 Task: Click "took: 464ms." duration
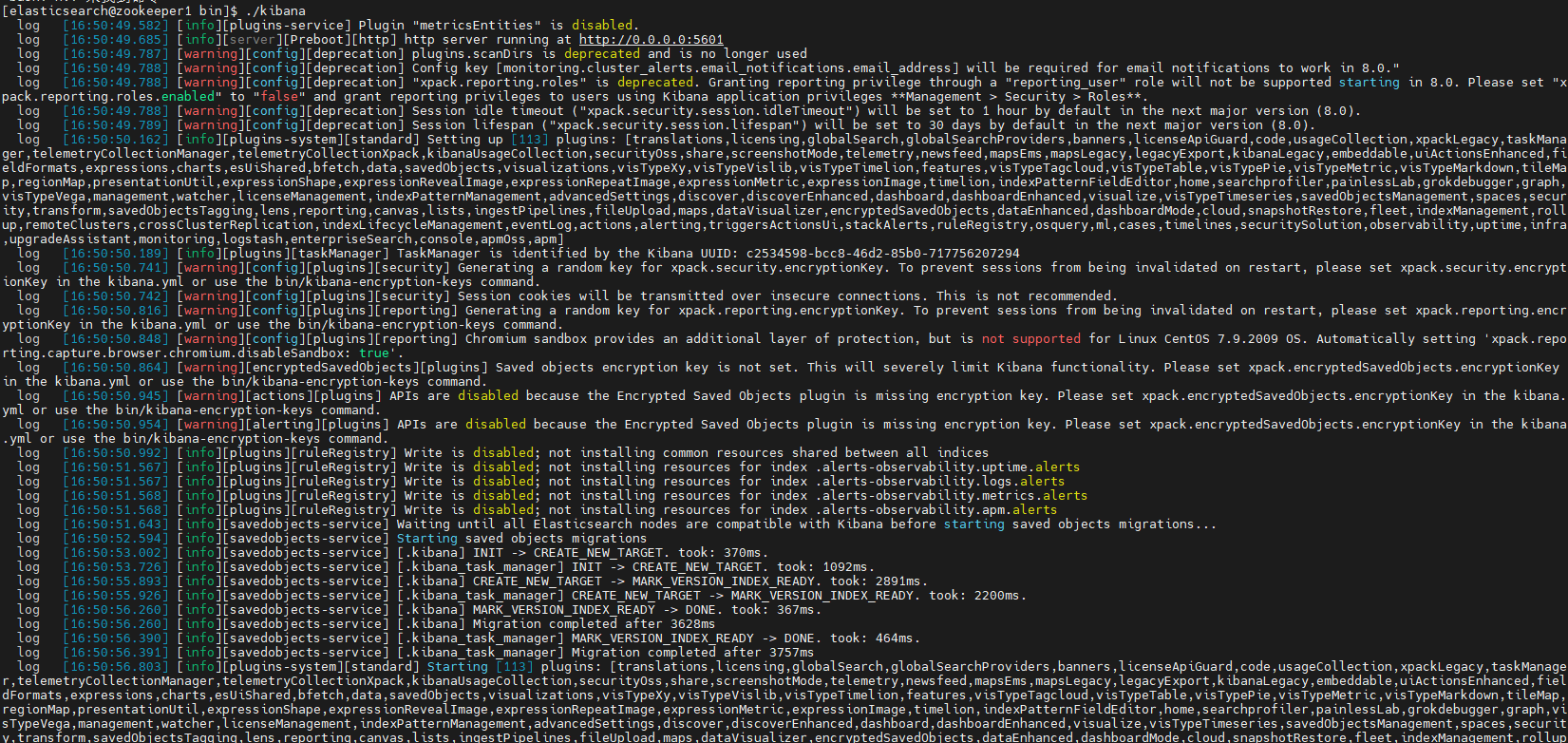pyautogui.click(x=875, y=638)
